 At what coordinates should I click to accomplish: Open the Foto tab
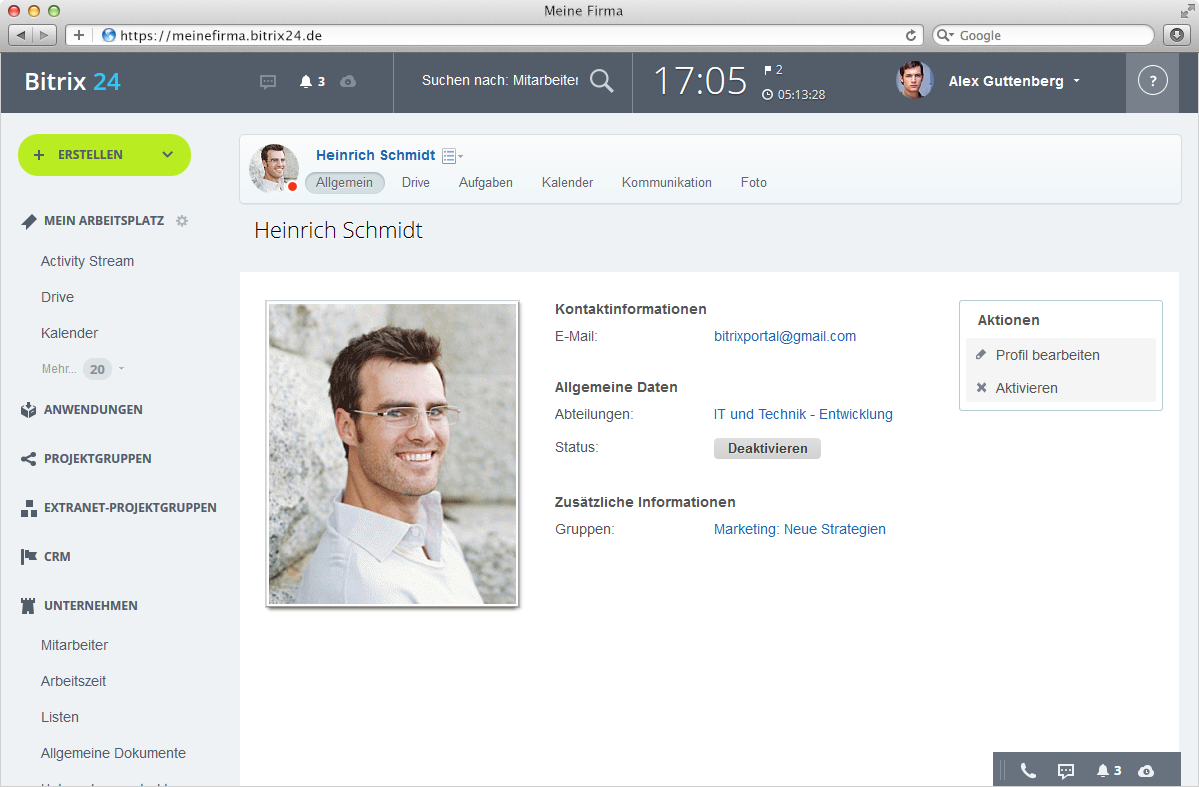point(754,183)
